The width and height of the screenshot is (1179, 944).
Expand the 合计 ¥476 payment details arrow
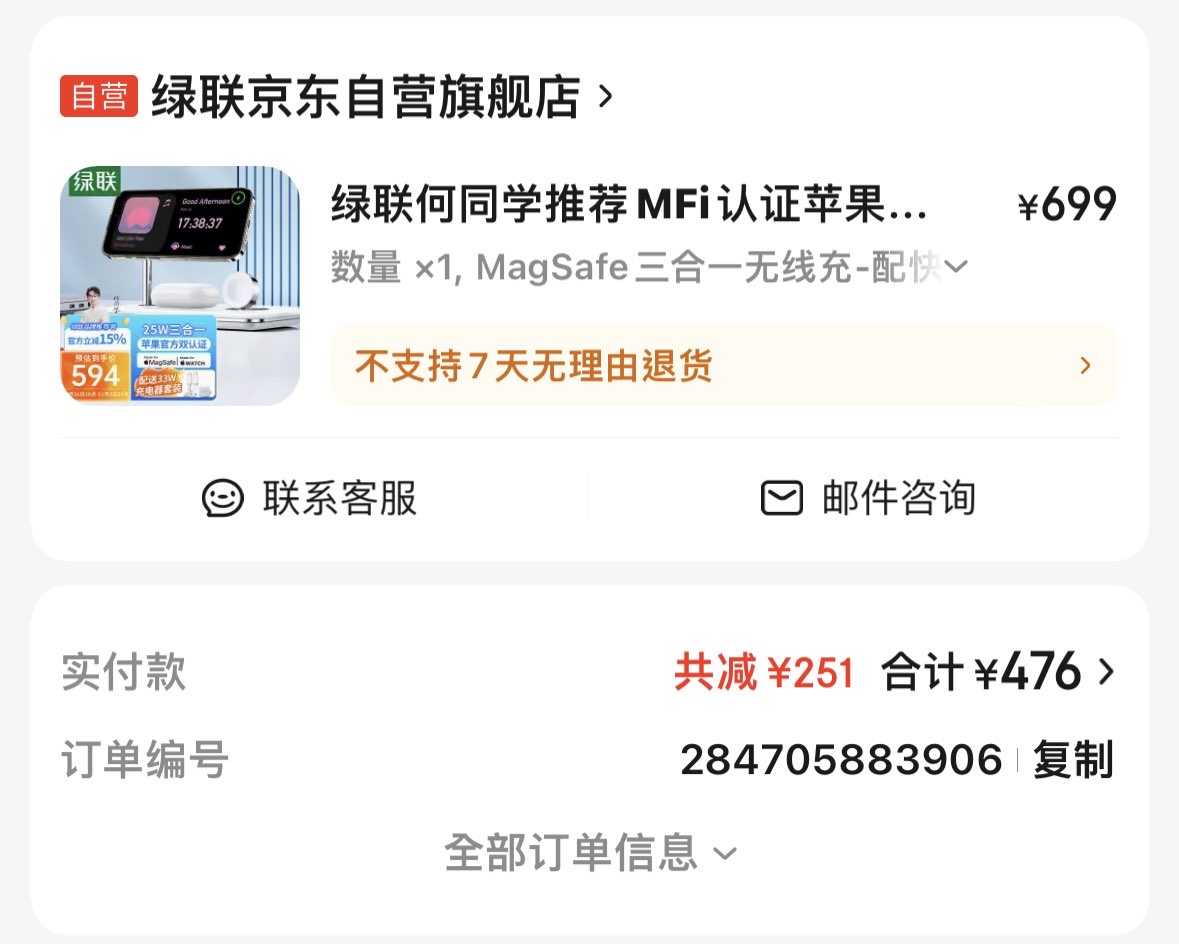point(1105,672)
